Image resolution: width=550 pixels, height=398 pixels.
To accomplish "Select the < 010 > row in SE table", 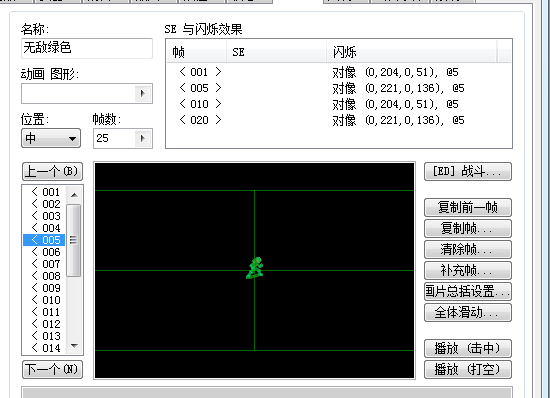I will (x=338, y=104).
